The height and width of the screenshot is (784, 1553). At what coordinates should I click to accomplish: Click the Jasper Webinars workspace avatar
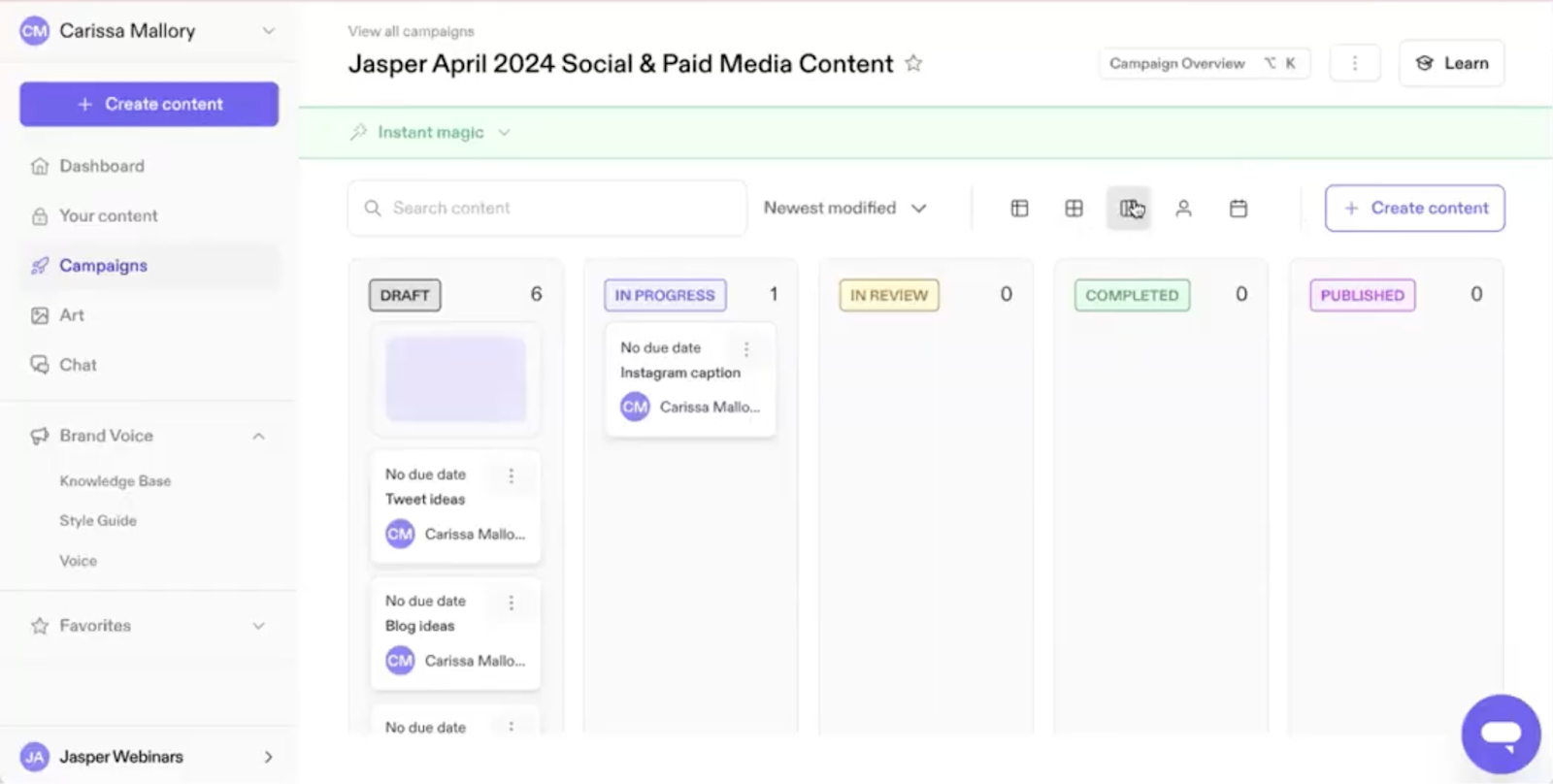click(x=34, y=757)
